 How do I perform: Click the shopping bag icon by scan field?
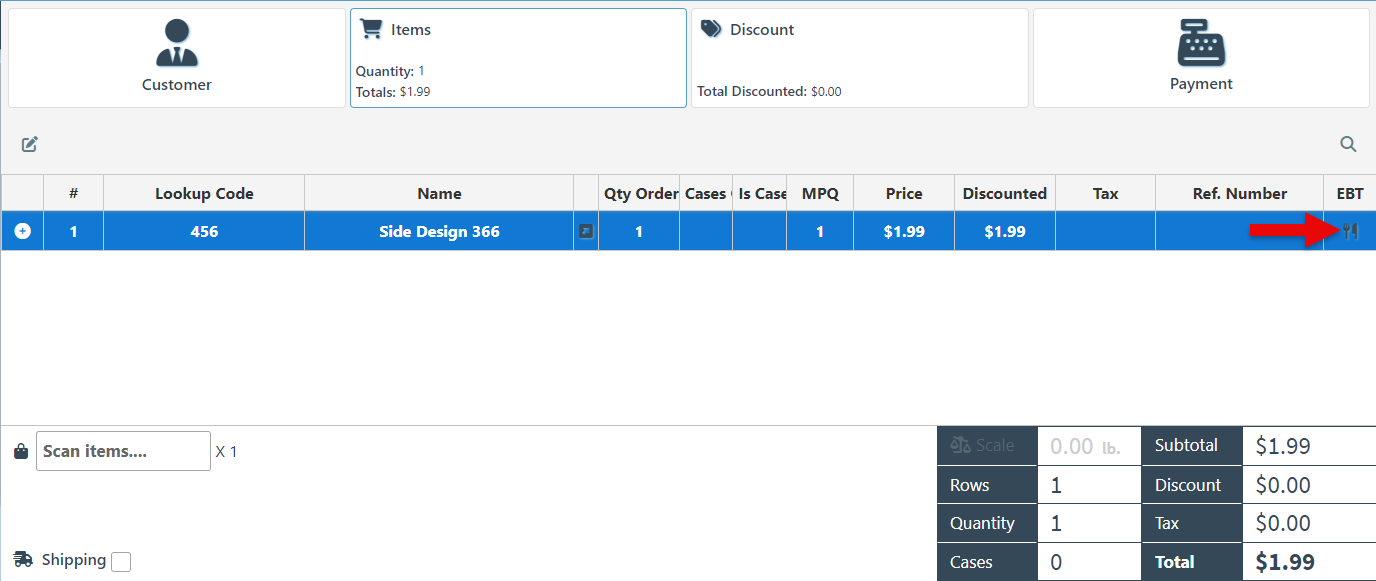pos(21,452)
